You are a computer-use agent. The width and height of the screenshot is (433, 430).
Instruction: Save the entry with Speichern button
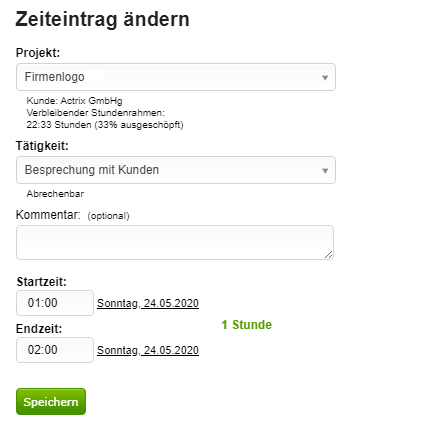click(x=51, y=401)
